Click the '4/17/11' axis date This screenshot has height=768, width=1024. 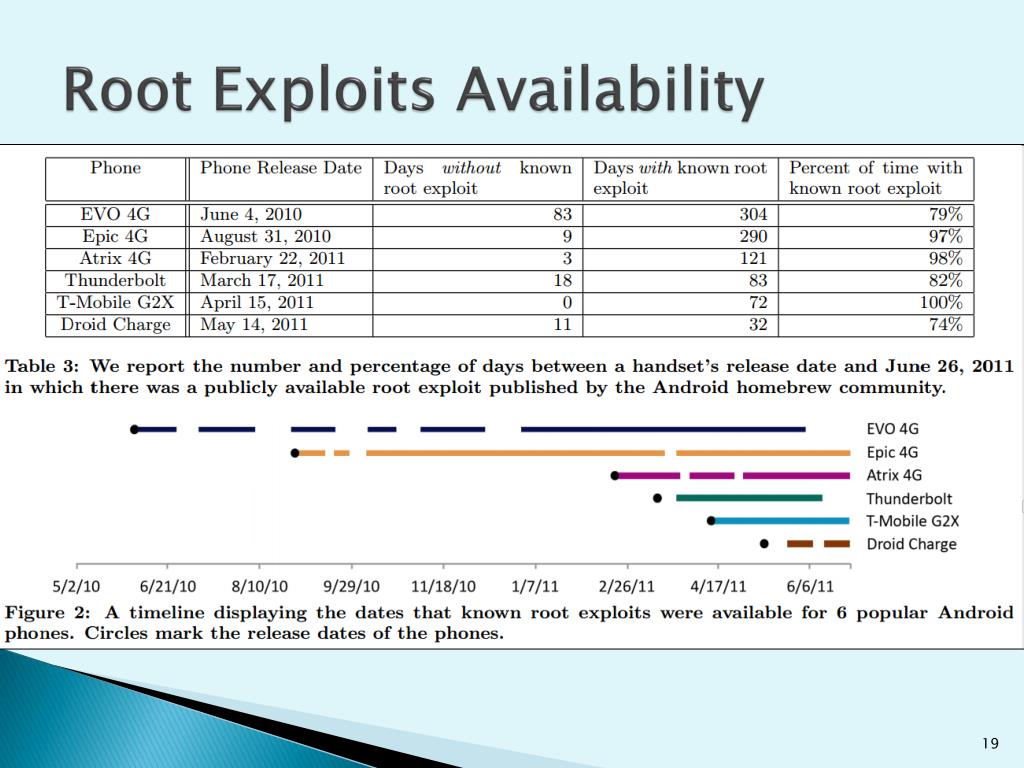pos(718,586)
